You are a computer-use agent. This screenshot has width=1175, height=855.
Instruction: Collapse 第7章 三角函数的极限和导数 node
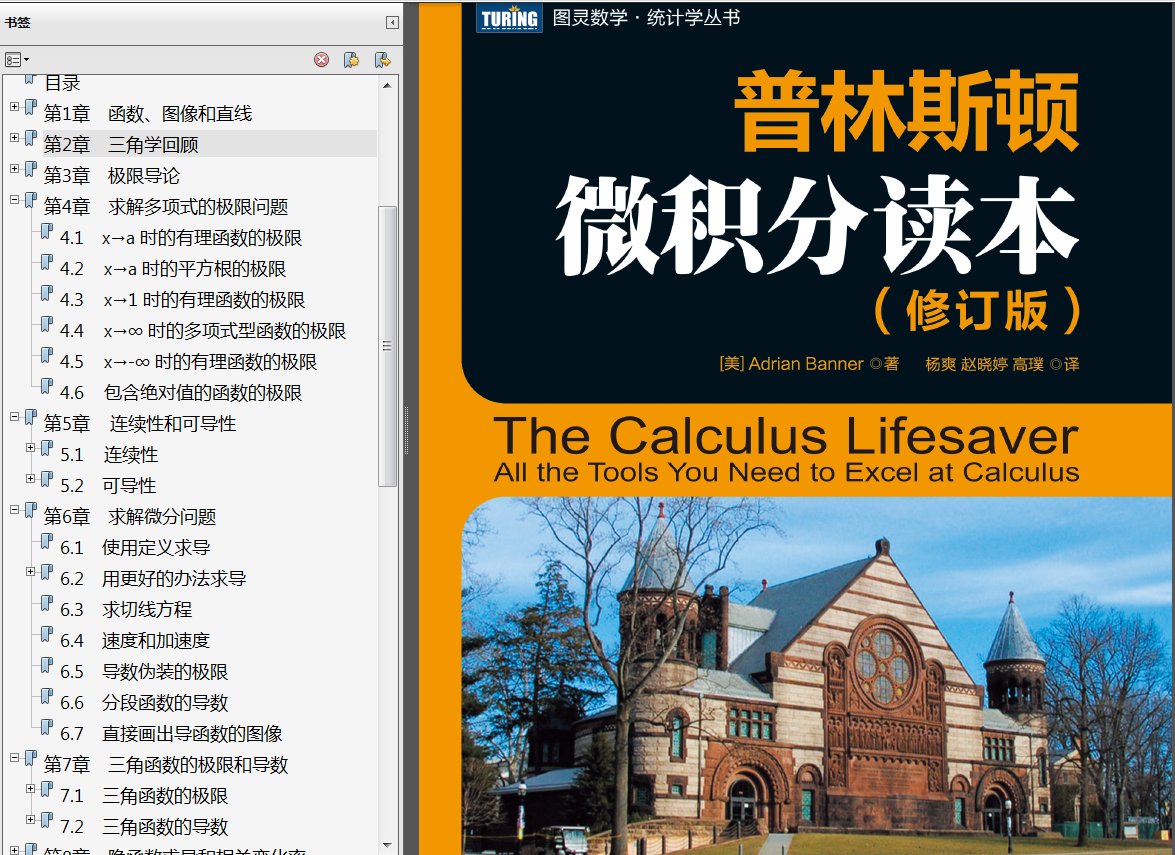[14, 758]
